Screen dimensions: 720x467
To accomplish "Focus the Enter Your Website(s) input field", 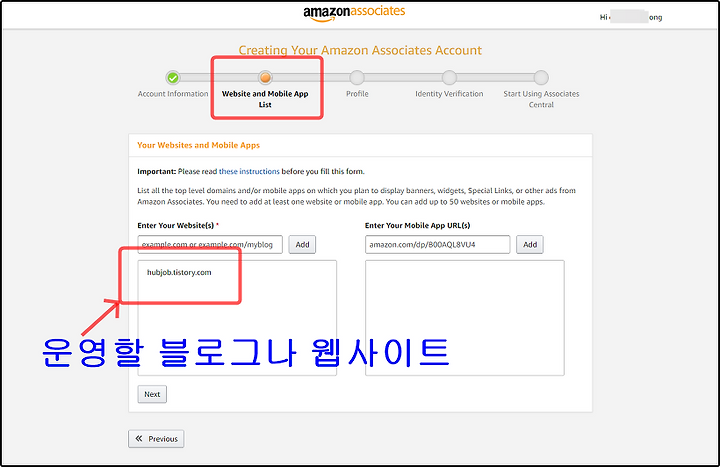I will pyautogui.click(x=210, y=244).
